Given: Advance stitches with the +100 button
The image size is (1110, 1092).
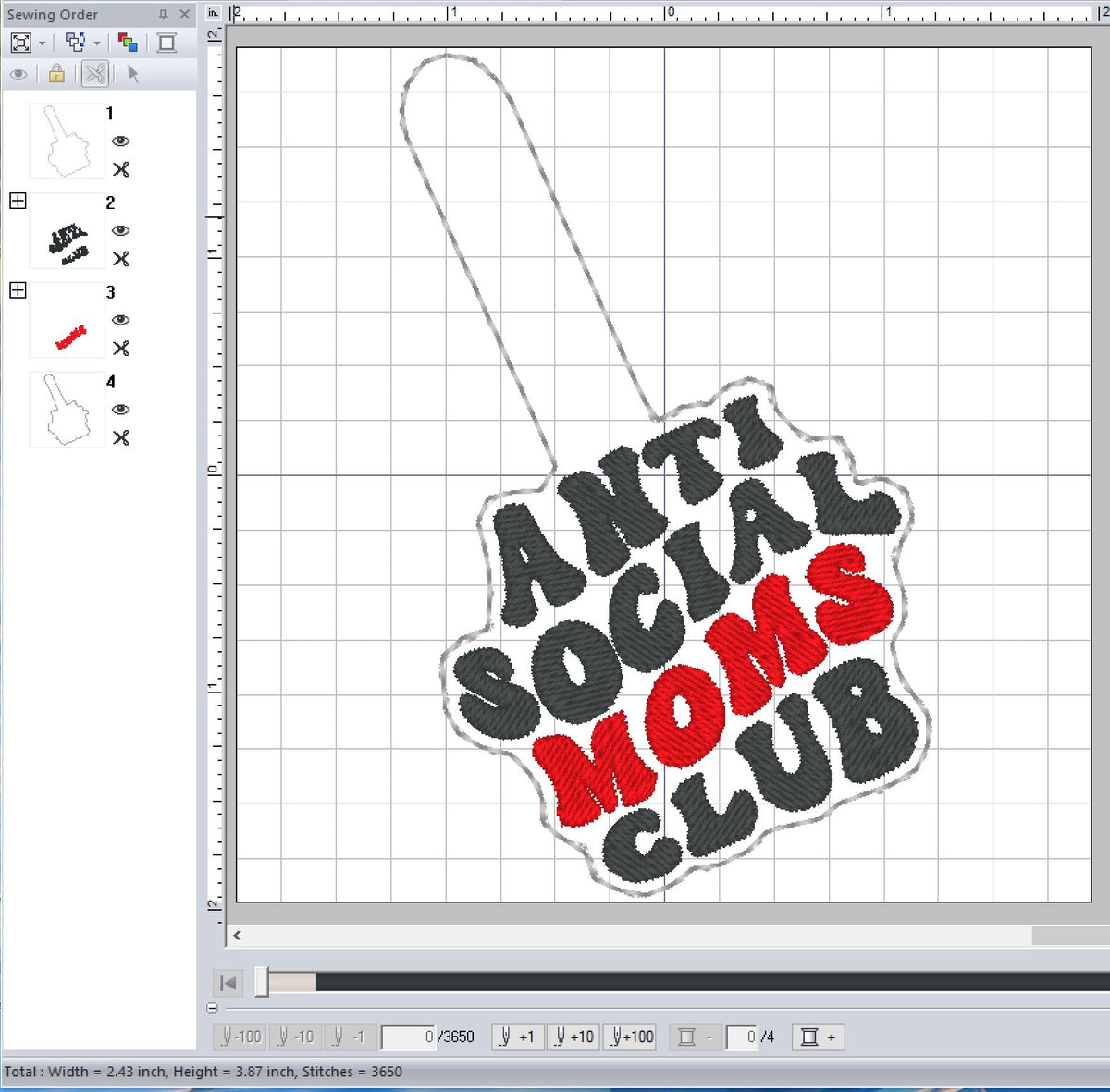Looking at the screenshot, I should (630, 1037).
